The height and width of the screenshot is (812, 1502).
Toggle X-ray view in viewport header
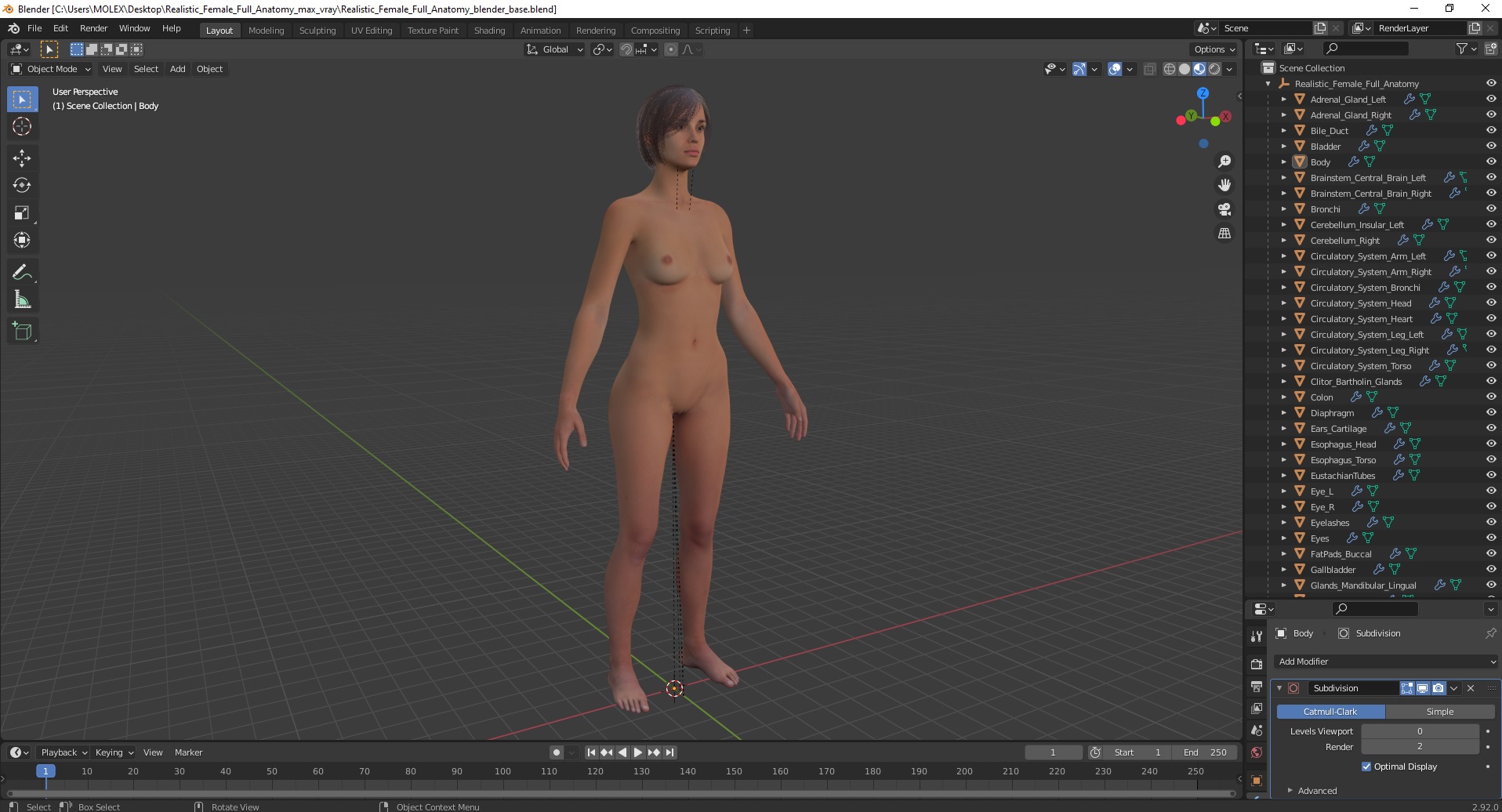point(1149,69)
